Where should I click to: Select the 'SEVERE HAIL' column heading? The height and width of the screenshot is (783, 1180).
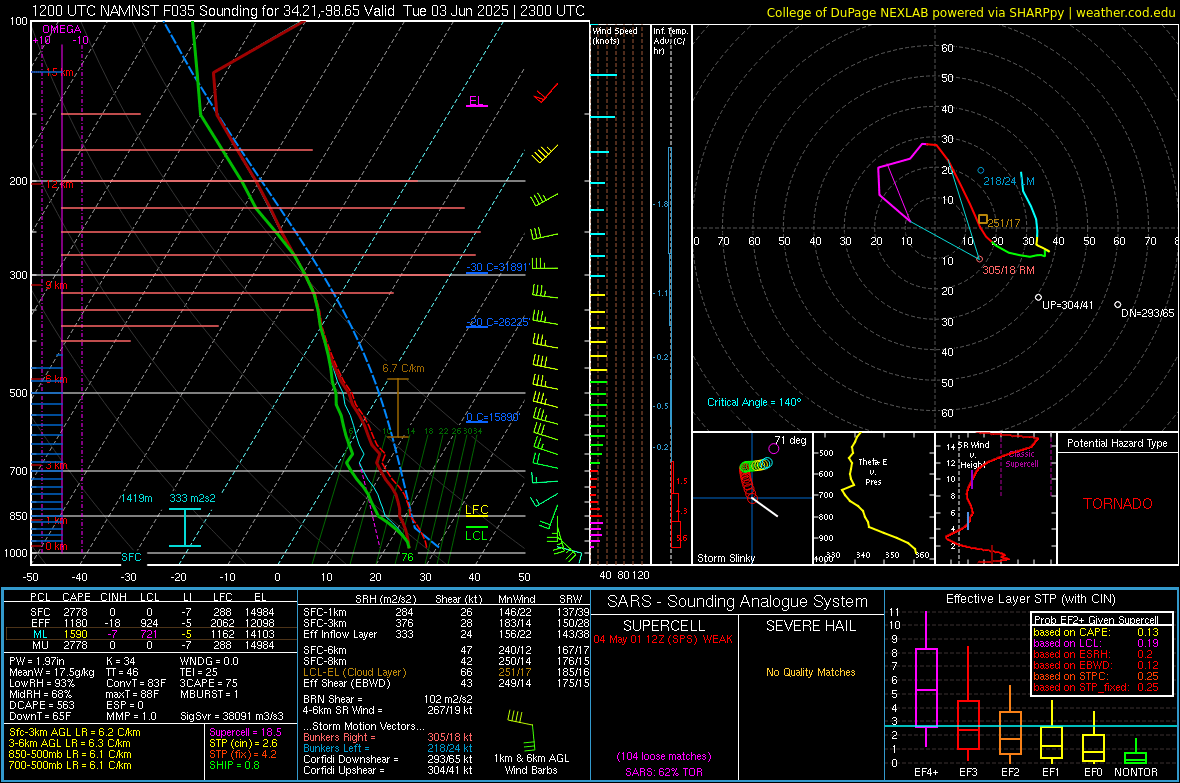pos(810,626)
